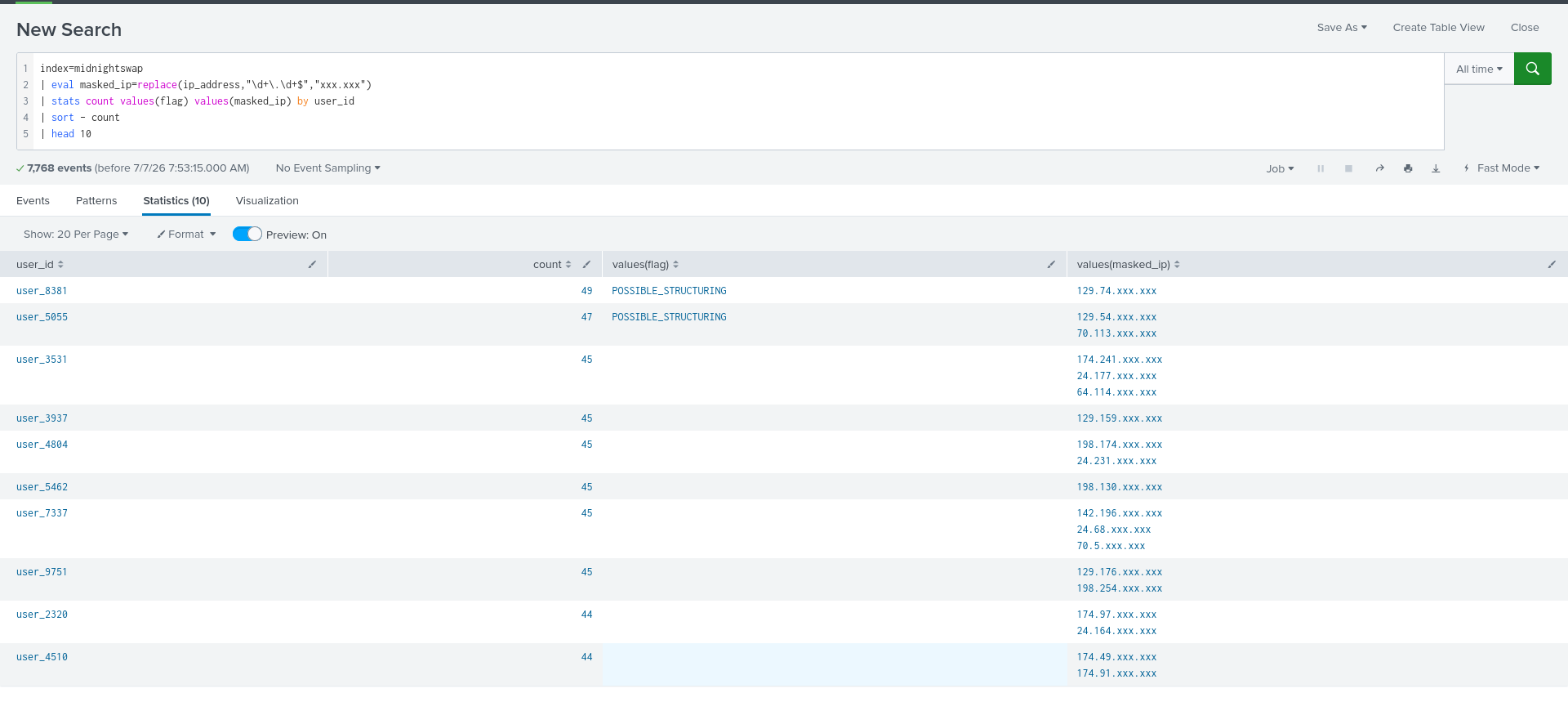
Task: Toggle the Preview switch off
Action: coord(247,234)
